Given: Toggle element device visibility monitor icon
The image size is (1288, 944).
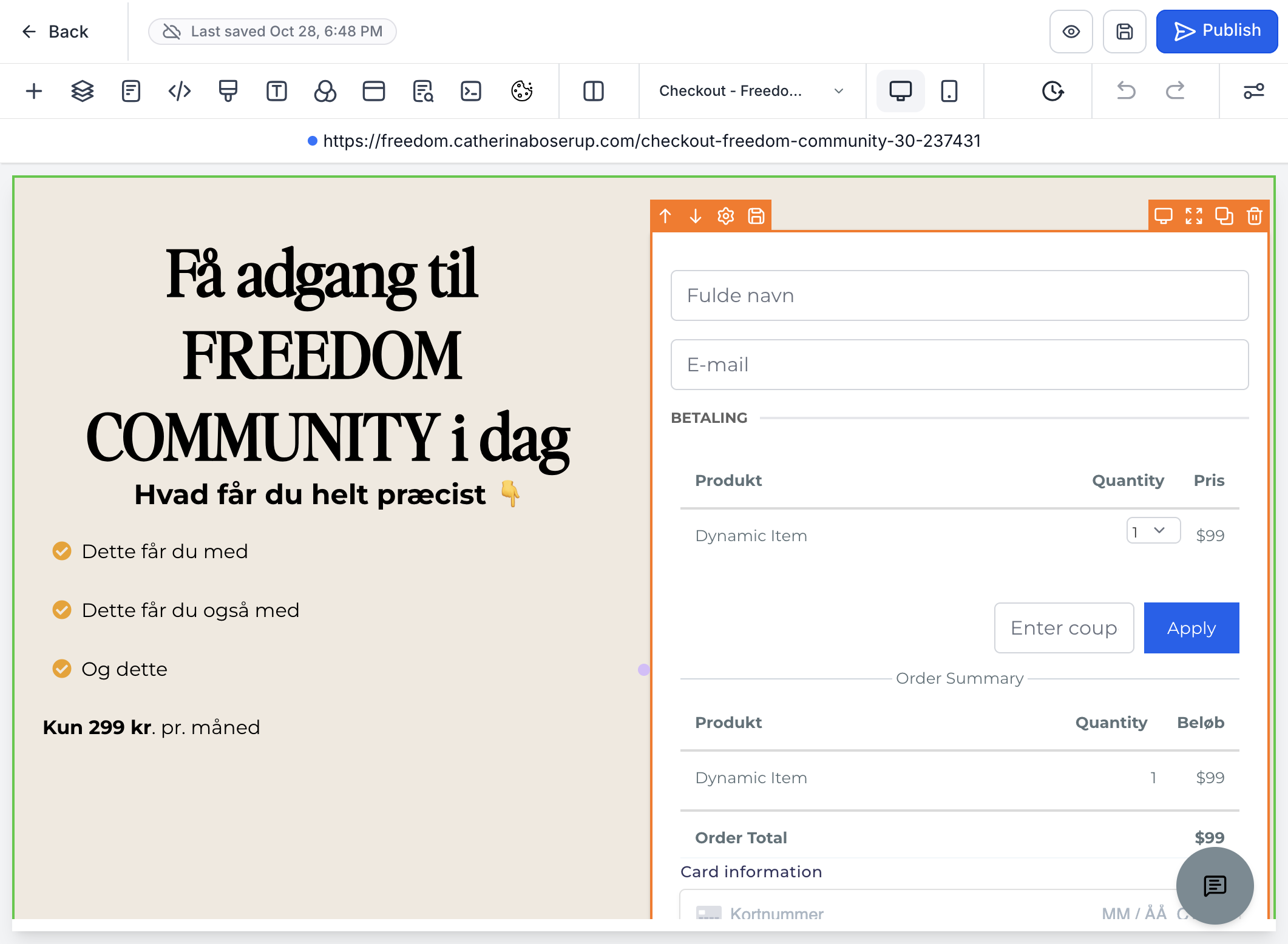Looking at the screenshot, I should pos(1164,216).
